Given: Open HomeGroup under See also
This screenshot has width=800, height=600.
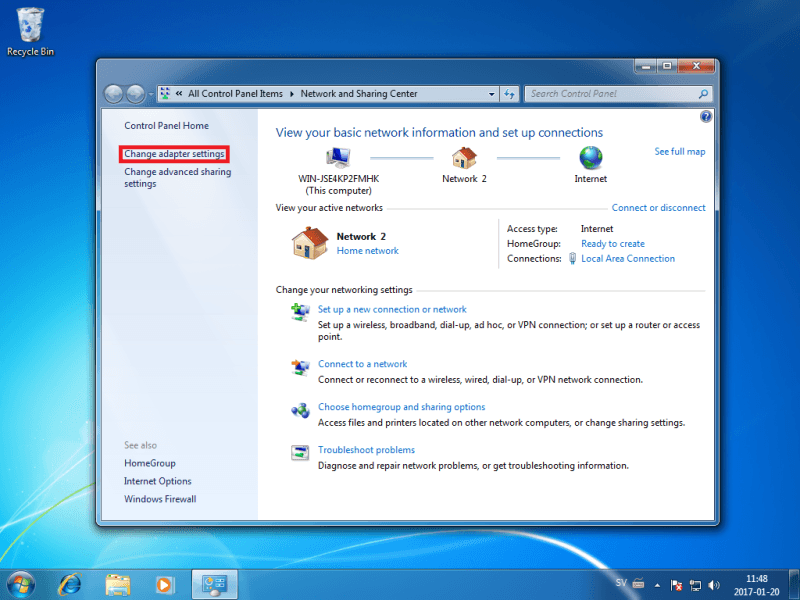Looking at the screenshot, I should point(149,463).
